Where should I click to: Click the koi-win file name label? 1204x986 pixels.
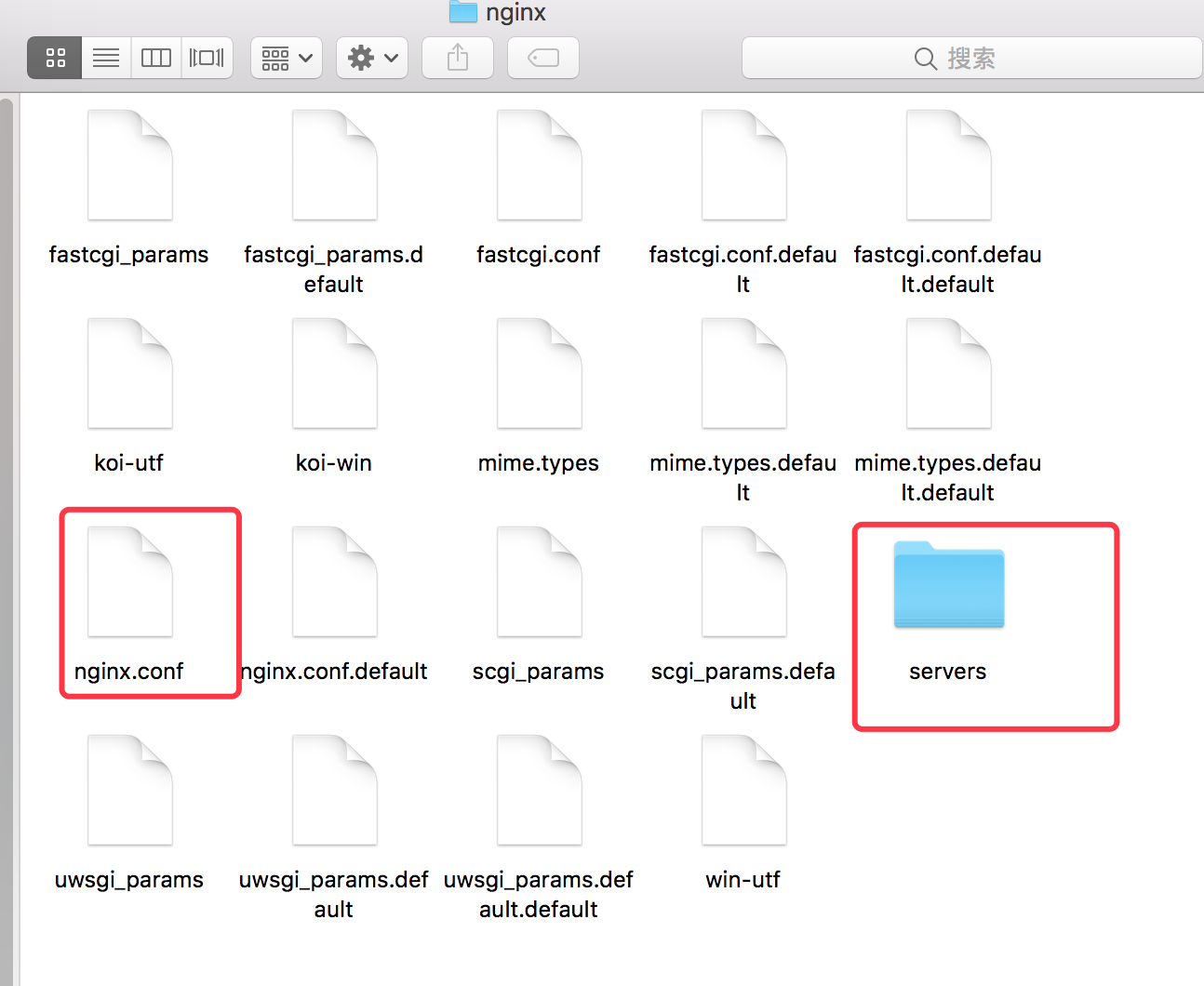(333, 463)
